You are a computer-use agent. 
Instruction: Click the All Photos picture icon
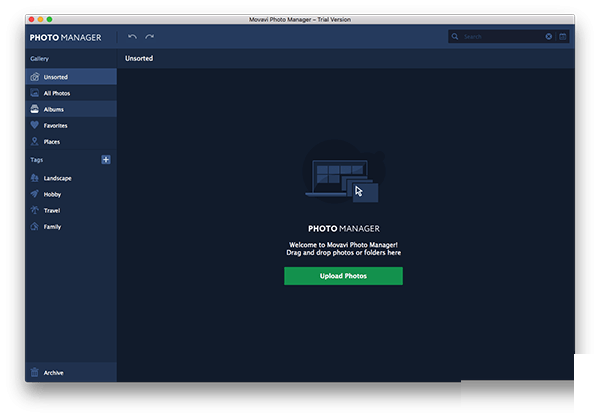pos(35,93)
